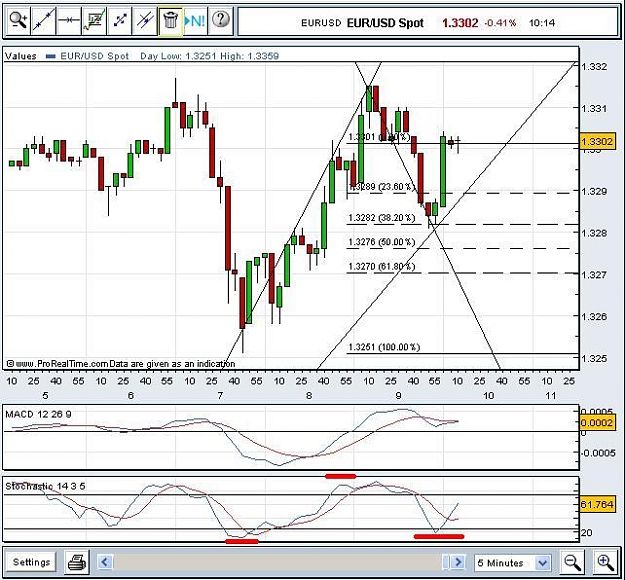
Task: Click the 1.3276 (50.00%) Fibonacci label
Action: (382, 242)
